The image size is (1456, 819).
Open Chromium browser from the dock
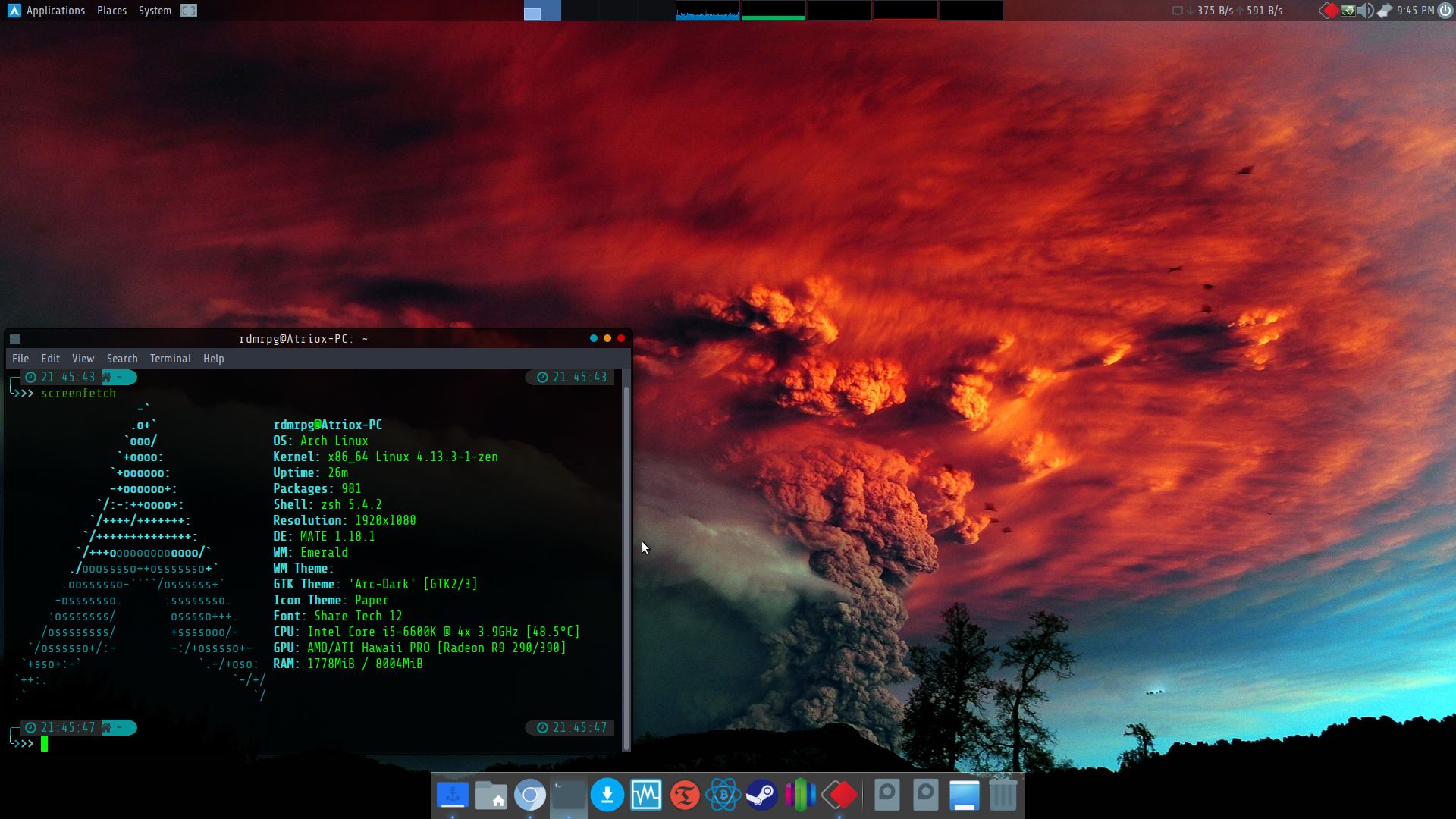point(529,795)
